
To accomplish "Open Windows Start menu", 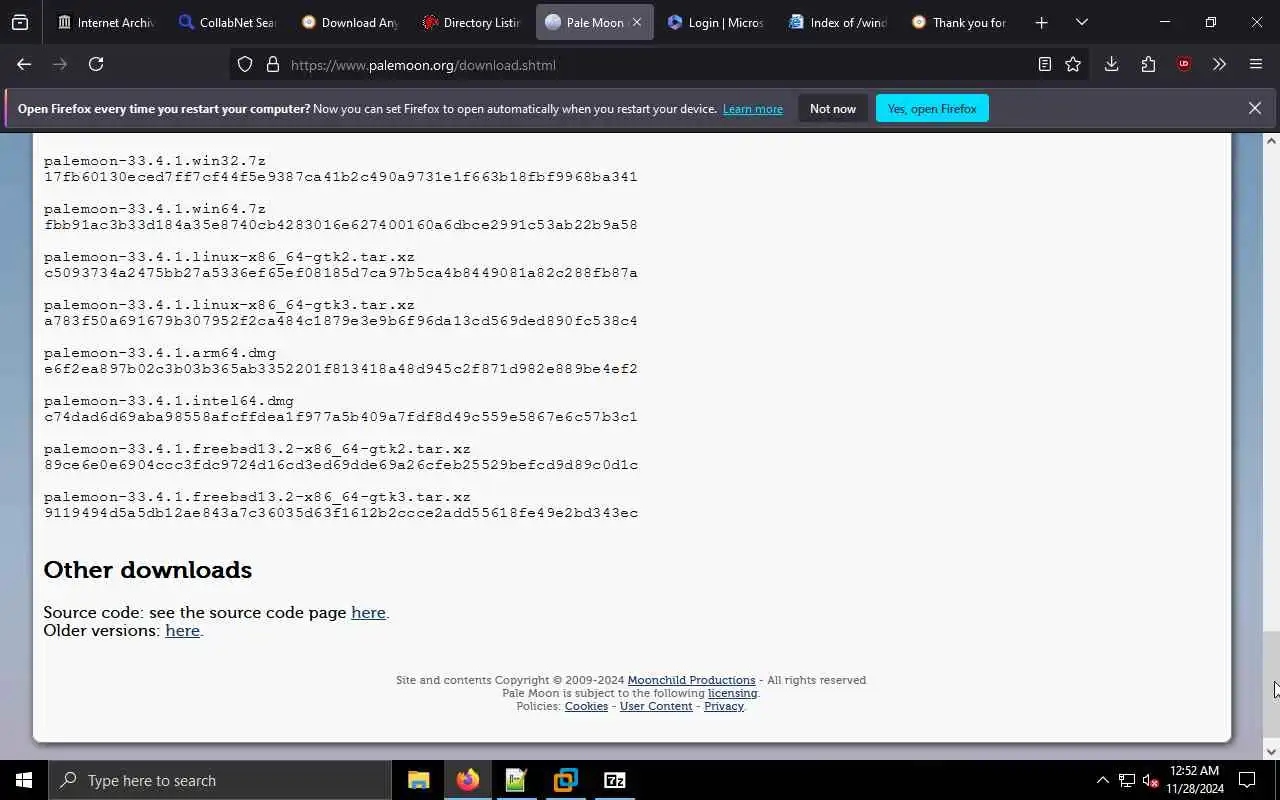I will point(24,780).
